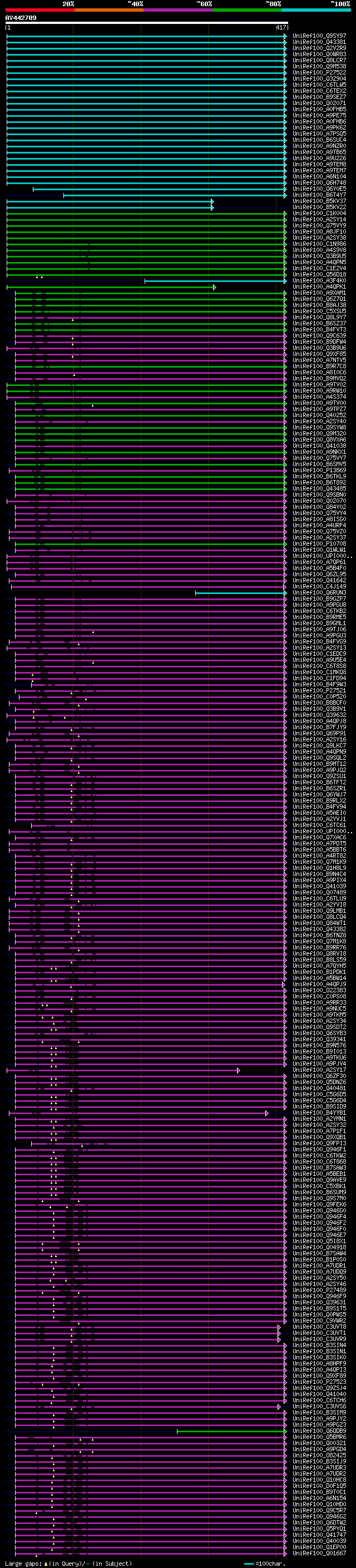Click the orange ~40% identity legend segment
The height and width of the screenshot is (1568, 356).
coord(109,11)
